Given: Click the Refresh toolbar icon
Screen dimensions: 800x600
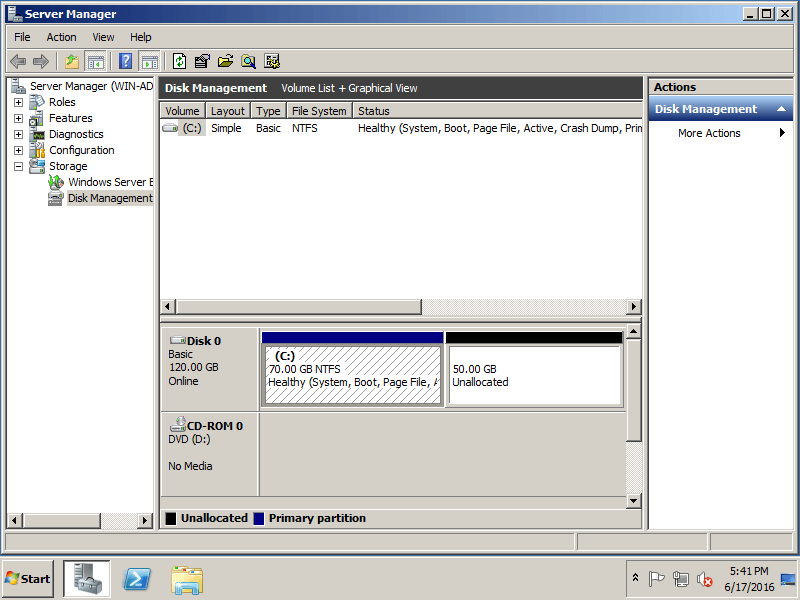Looking at the screenshot, I should pyautogui.click(x=180, y=62).
